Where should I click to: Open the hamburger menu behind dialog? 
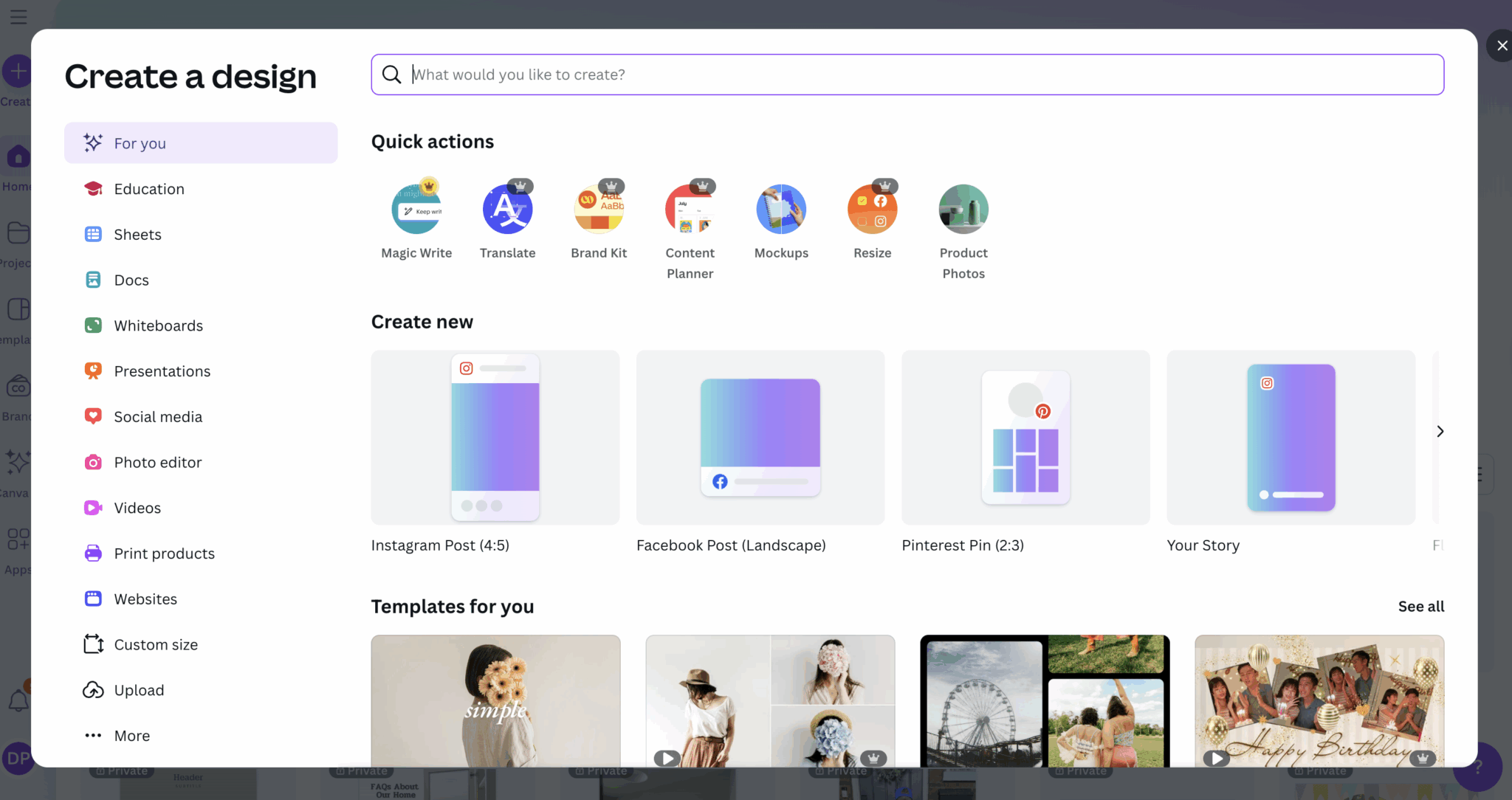coord(18,16)
